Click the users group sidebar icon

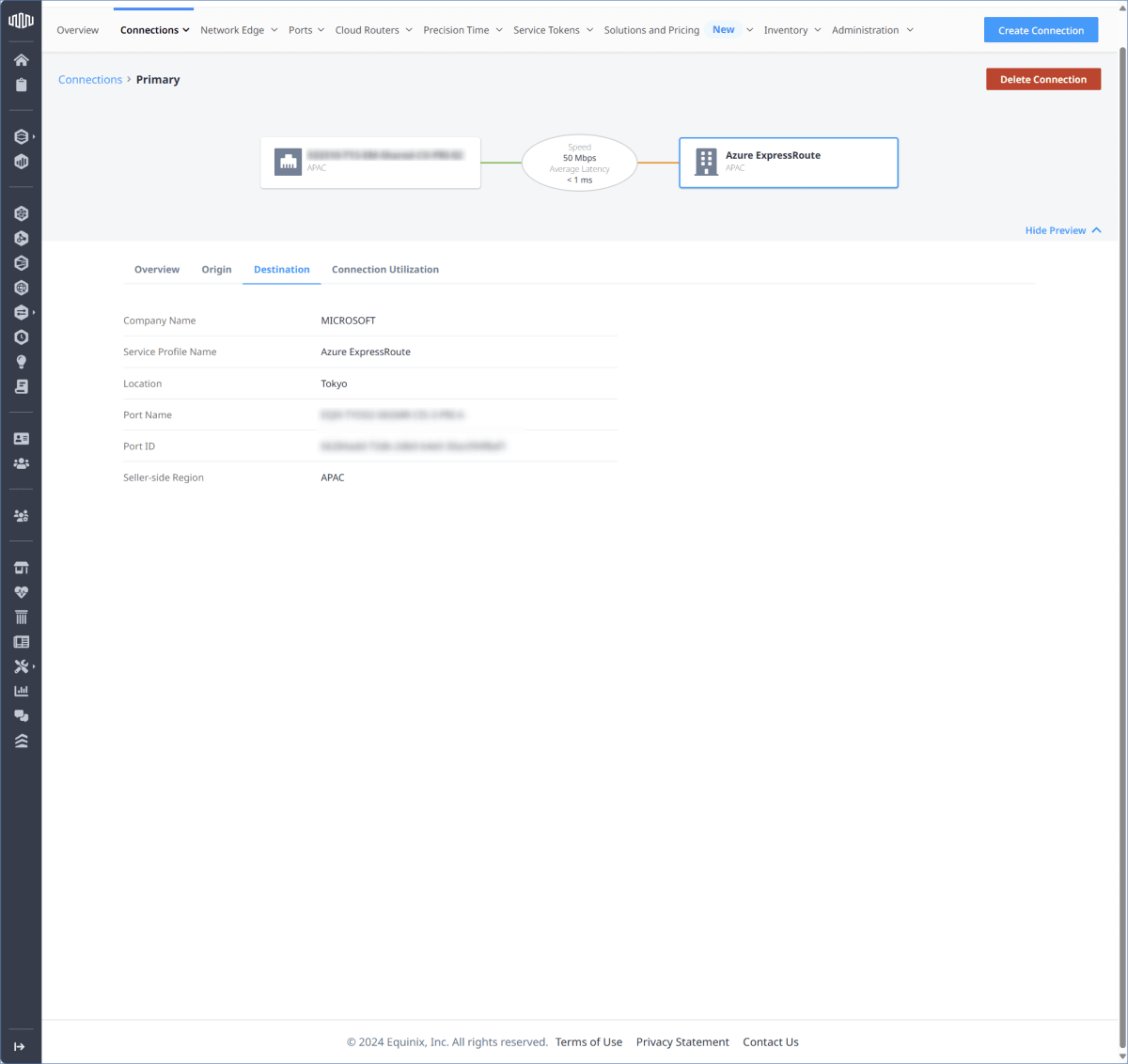click(21, 463)
